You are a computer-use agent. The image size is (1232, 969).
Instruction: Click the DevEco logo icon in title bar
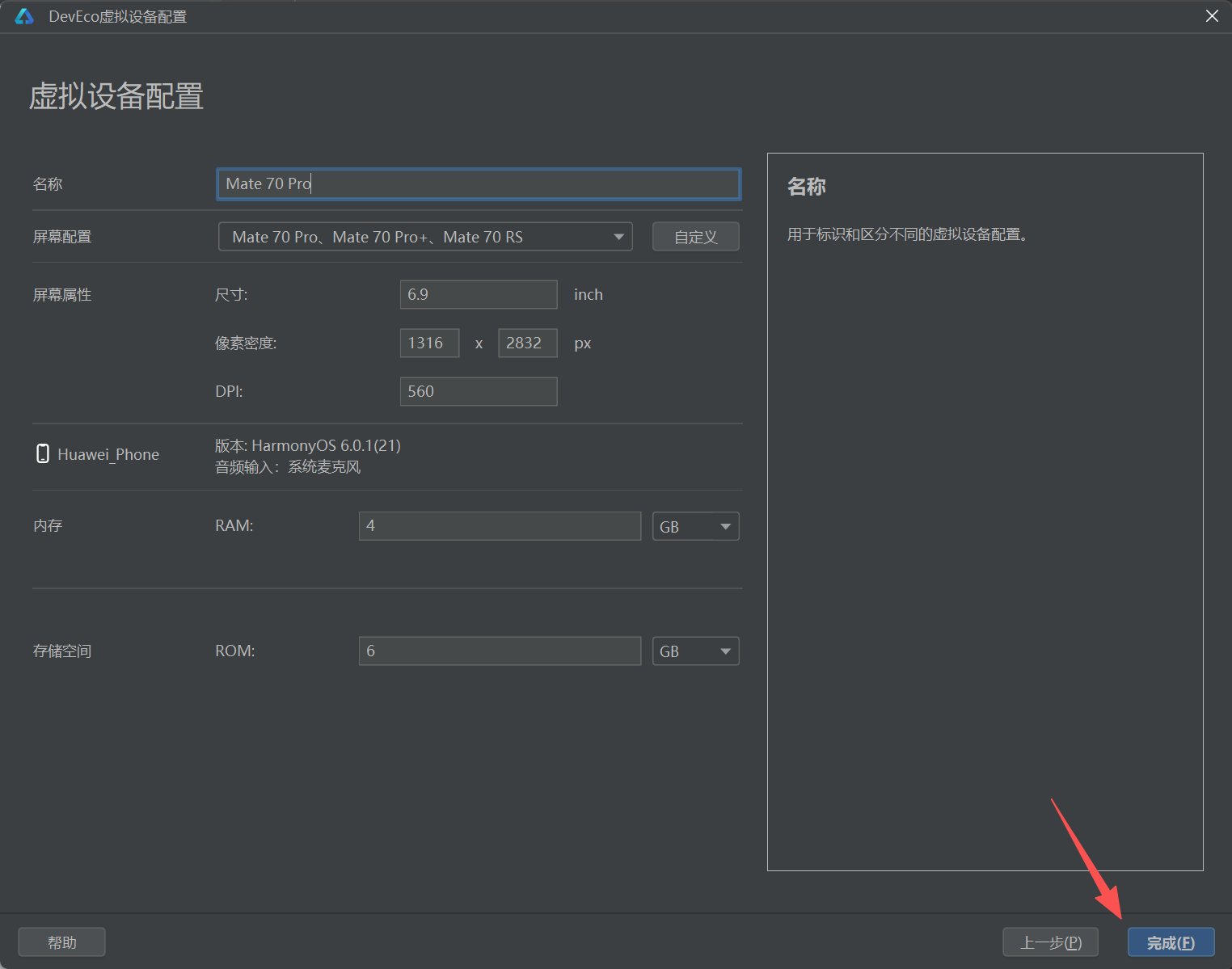(24, 16)
